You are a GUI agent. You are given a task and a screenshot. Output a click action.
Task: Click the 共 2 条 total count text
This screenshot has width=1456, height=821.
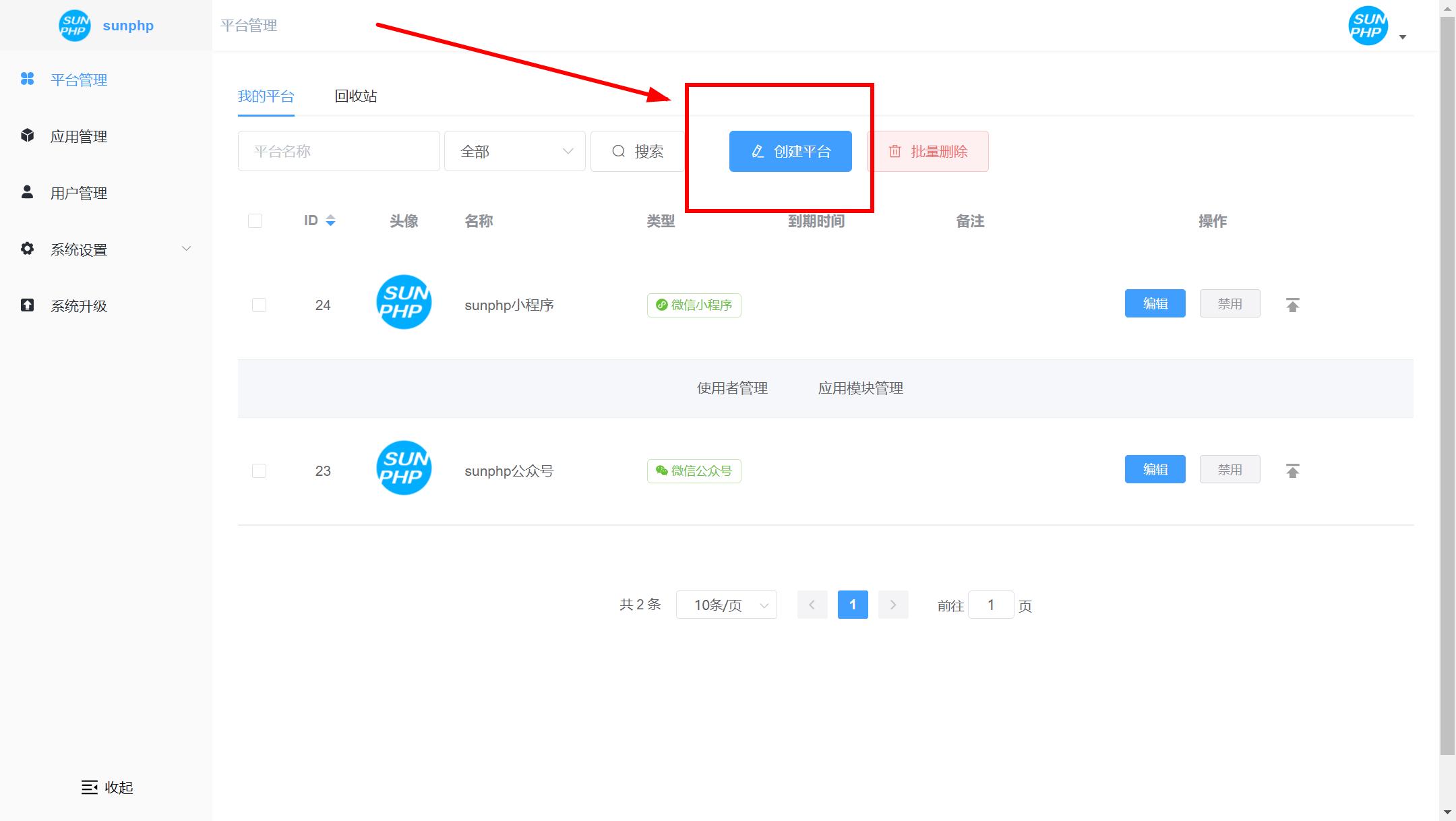tap(640, 605)
